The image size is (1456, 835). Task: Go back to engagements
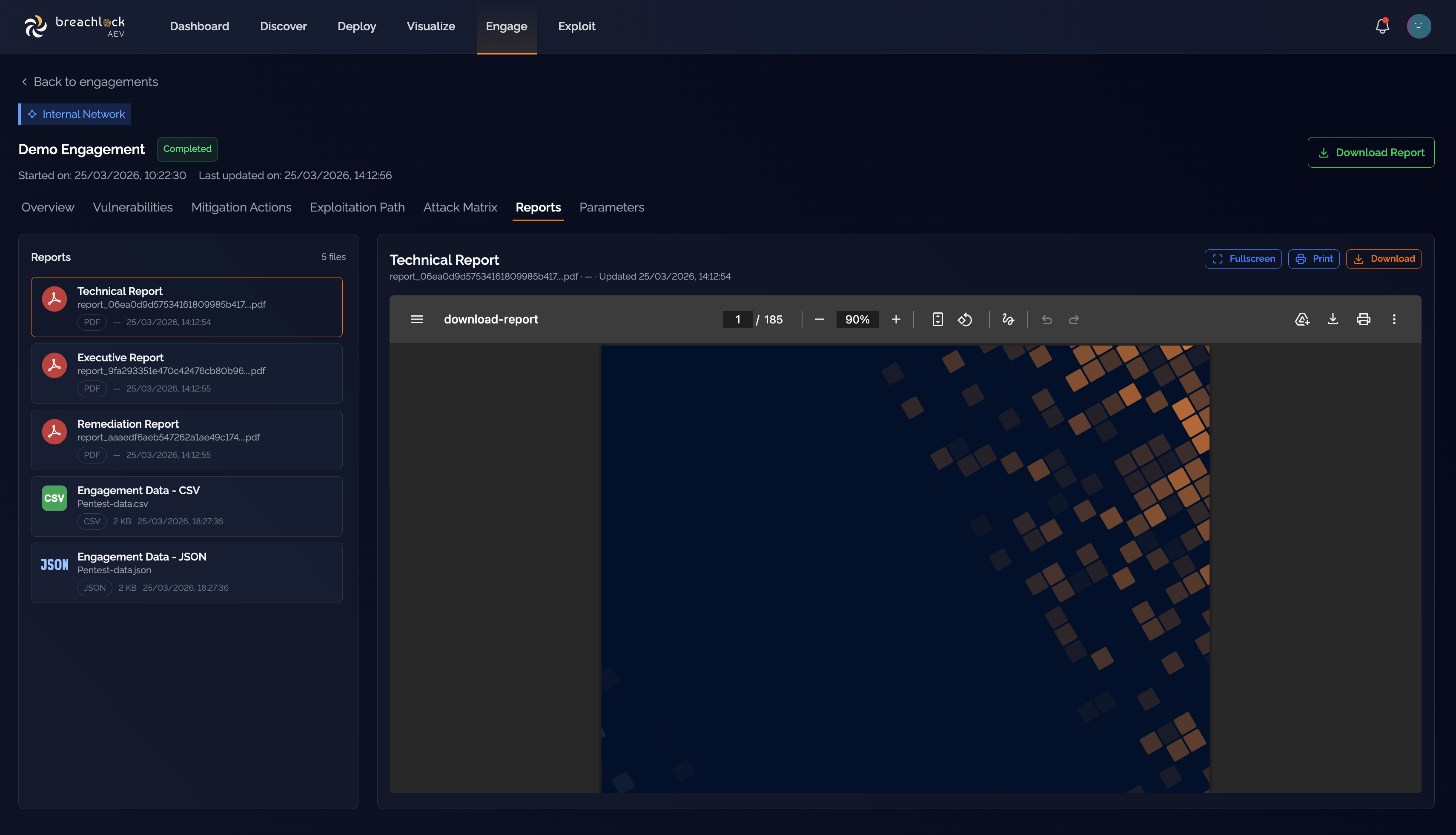coord(89,82)
